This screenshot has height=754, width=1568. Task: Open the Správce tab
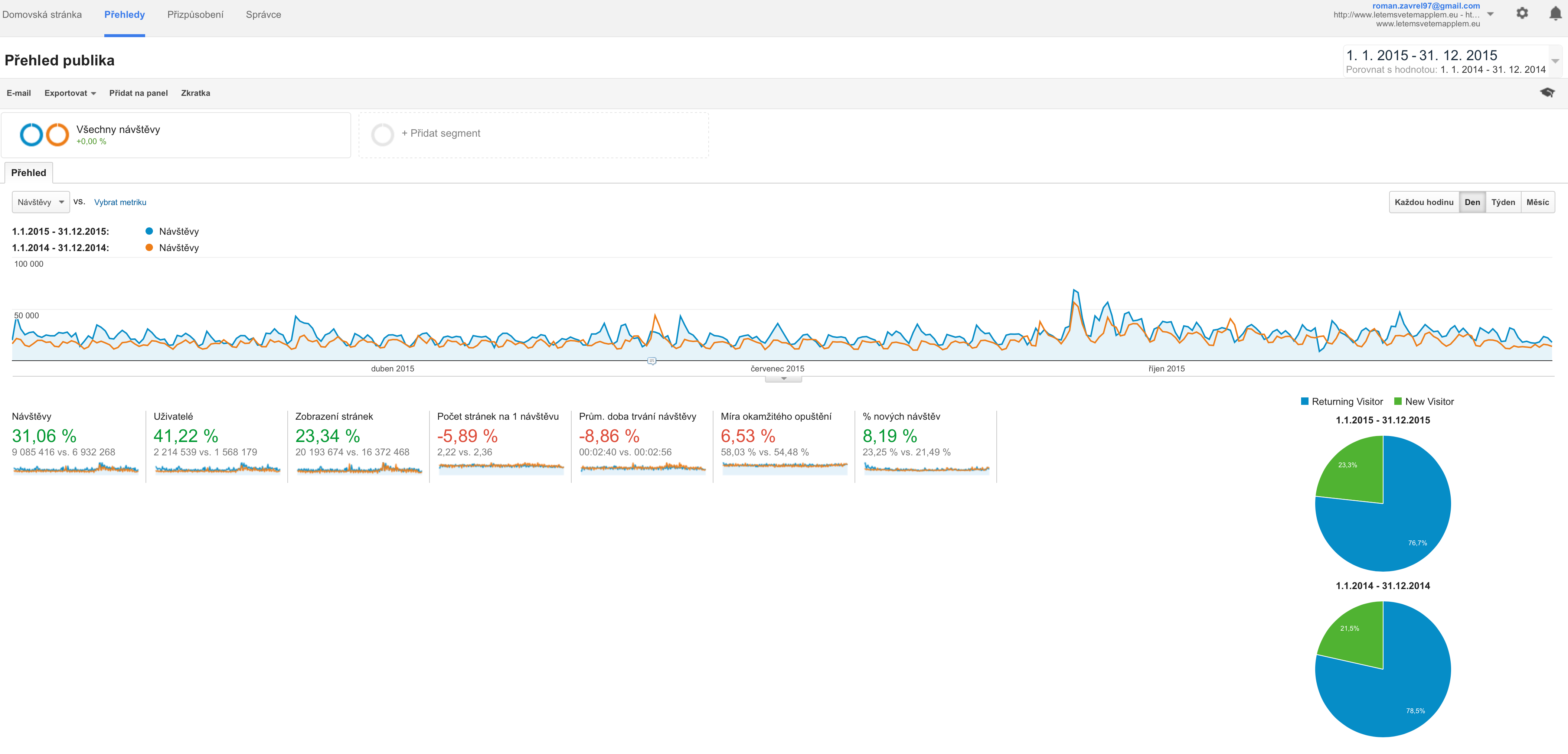click(263, 14)
